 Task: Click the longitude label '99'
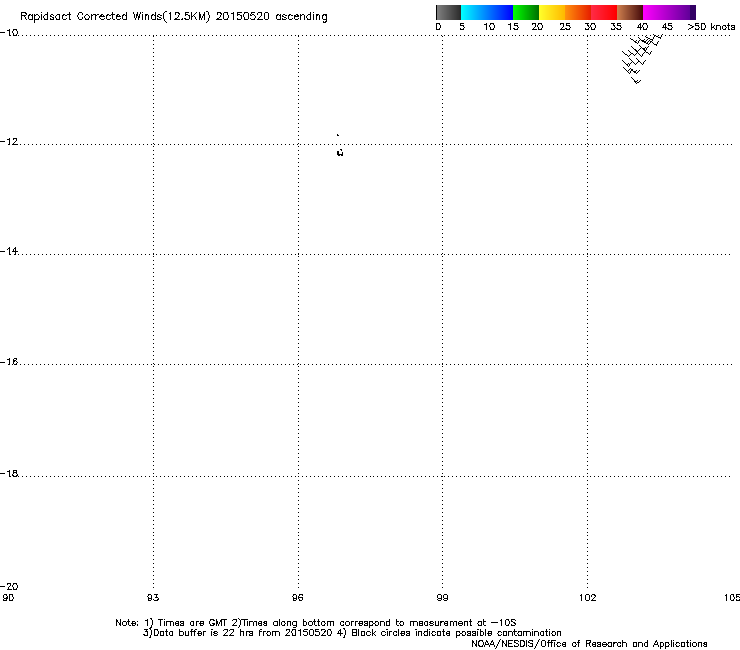click(442, 598)
